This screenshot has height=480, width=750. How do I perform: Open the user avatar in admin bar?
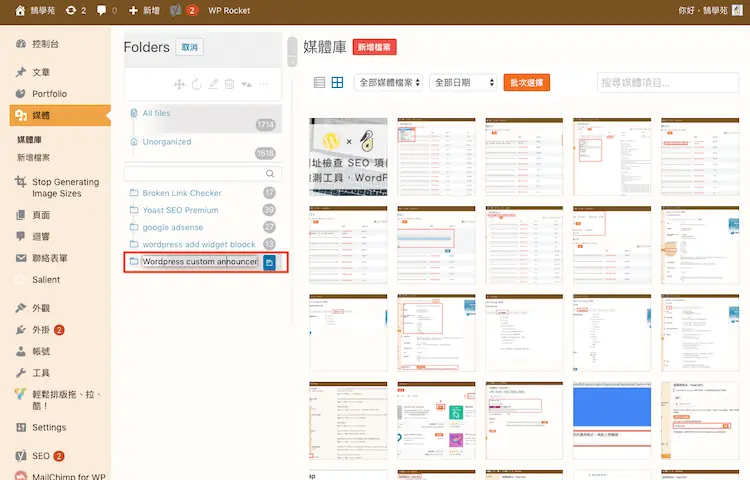pos(737,11)
